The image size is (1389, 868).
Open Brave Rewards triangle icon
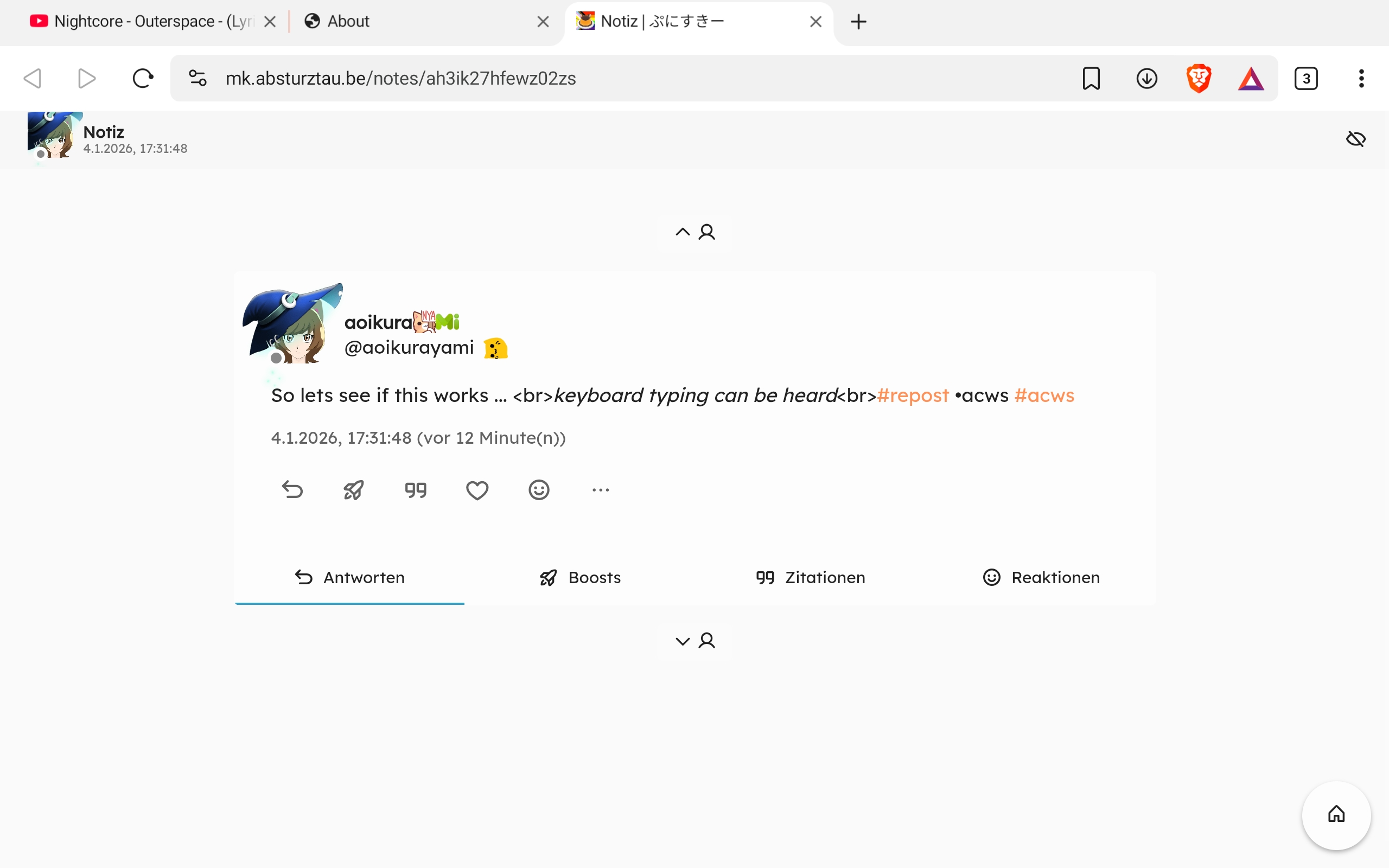pos(1251,79)
